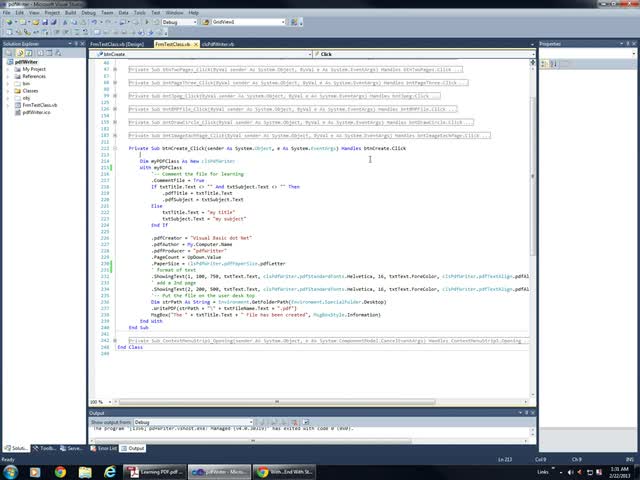
Task: Open the Server Explorer tab at bottom left
Action: pos(71,448)
